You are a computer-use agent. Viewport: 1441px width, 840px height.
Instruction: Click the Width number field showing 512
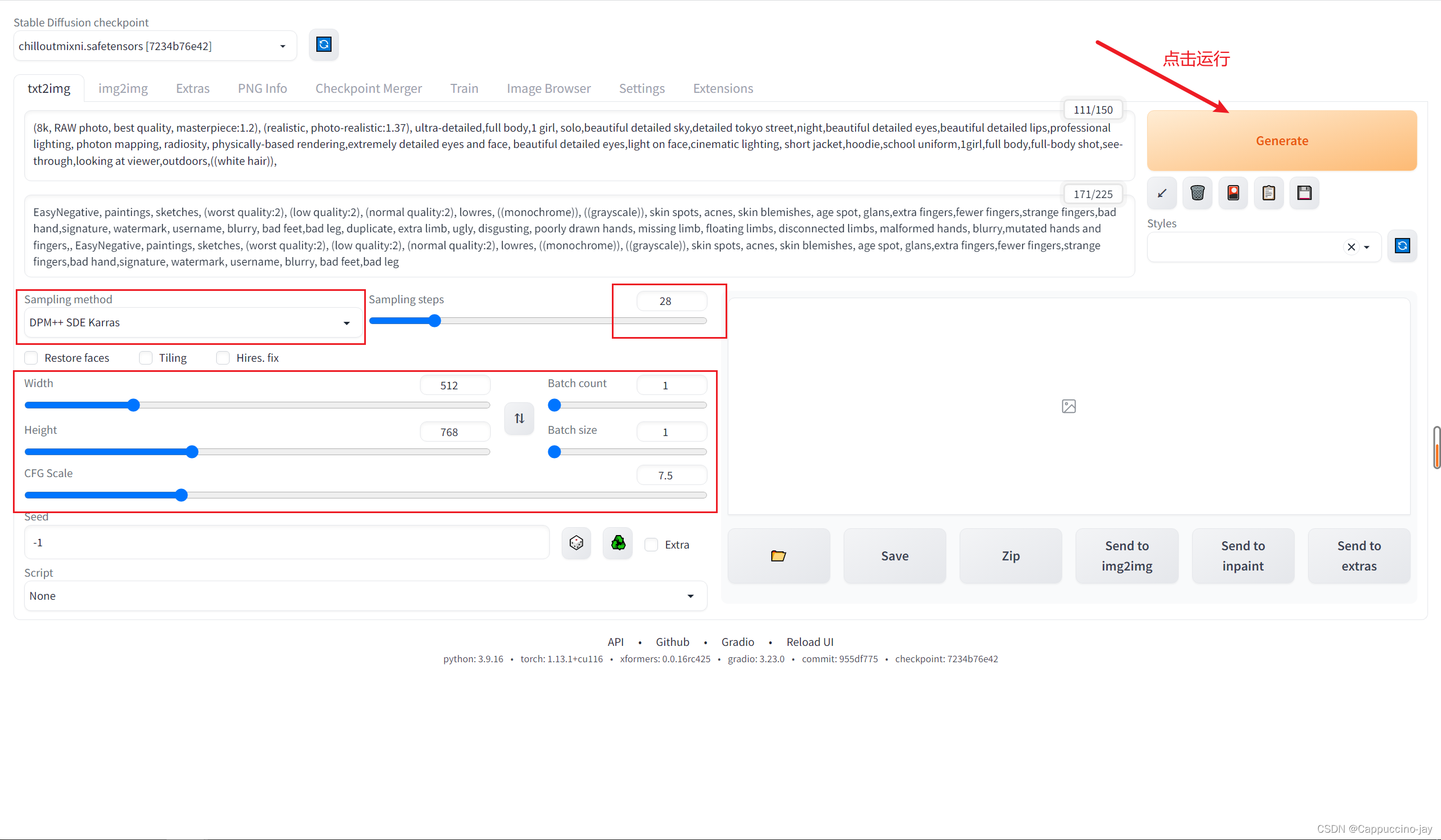[x=455, y=385]
